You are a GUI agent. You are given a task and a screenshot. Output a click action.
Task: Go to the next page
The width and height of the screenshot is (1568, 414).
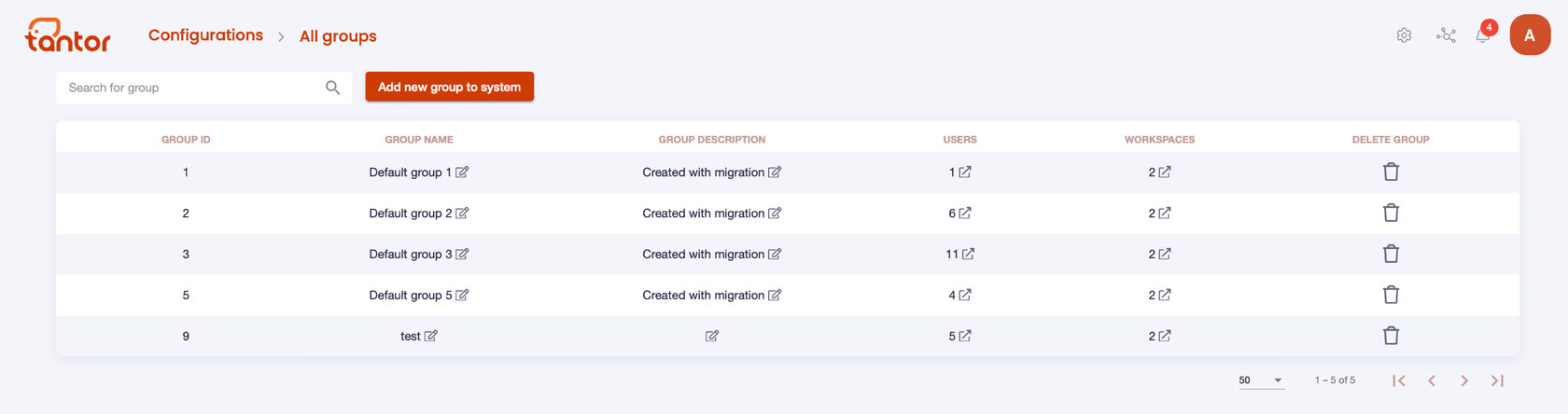[1464, 380]
